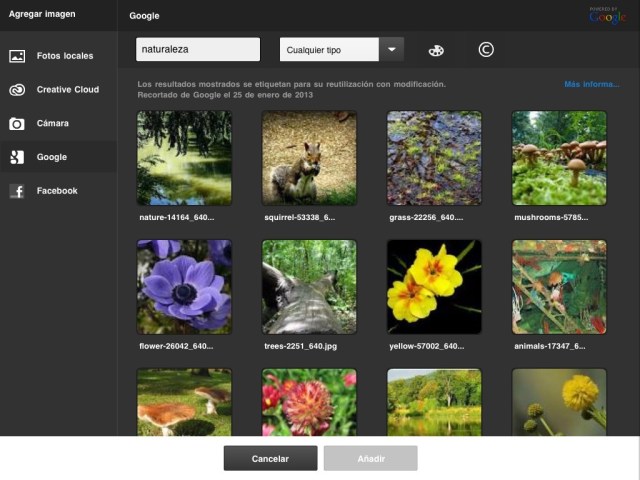Expand the Cualquier tipo dropdown arrow
The height and width of the screenshot is (480, 640).
pyautogui.click(x=391, y=50)
